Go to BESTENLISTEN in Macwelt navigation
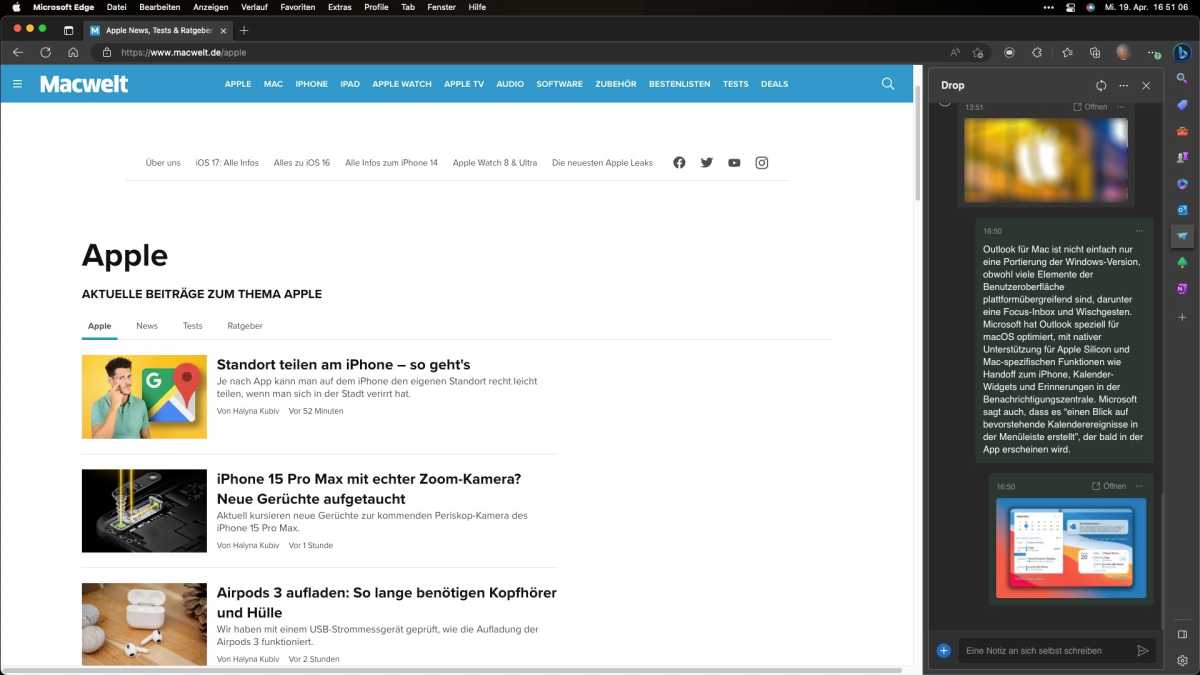1200x675 pixels. click(x=679, y=84)
